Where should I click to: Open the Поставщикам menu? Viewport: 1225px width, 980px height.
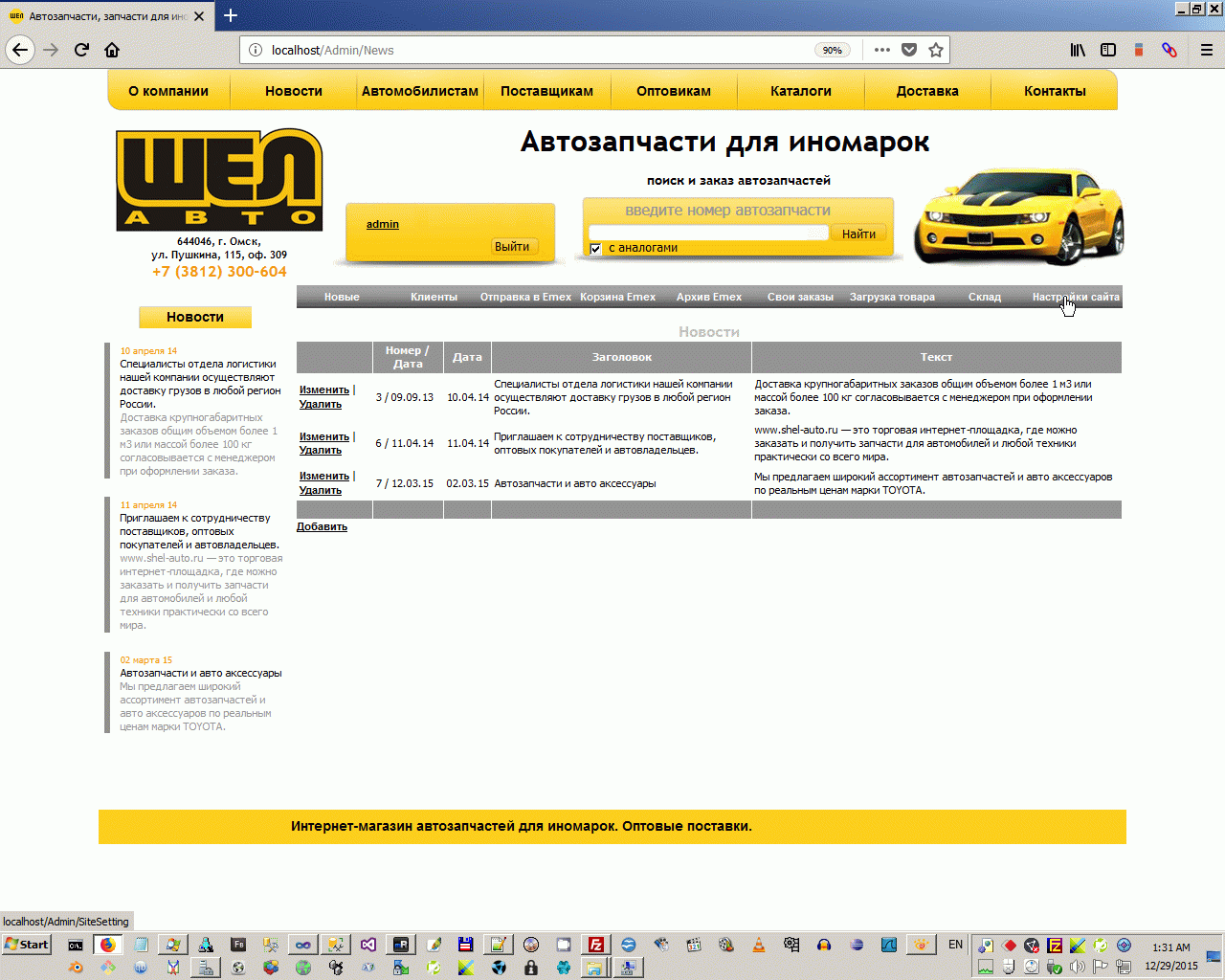pos(546,91)
